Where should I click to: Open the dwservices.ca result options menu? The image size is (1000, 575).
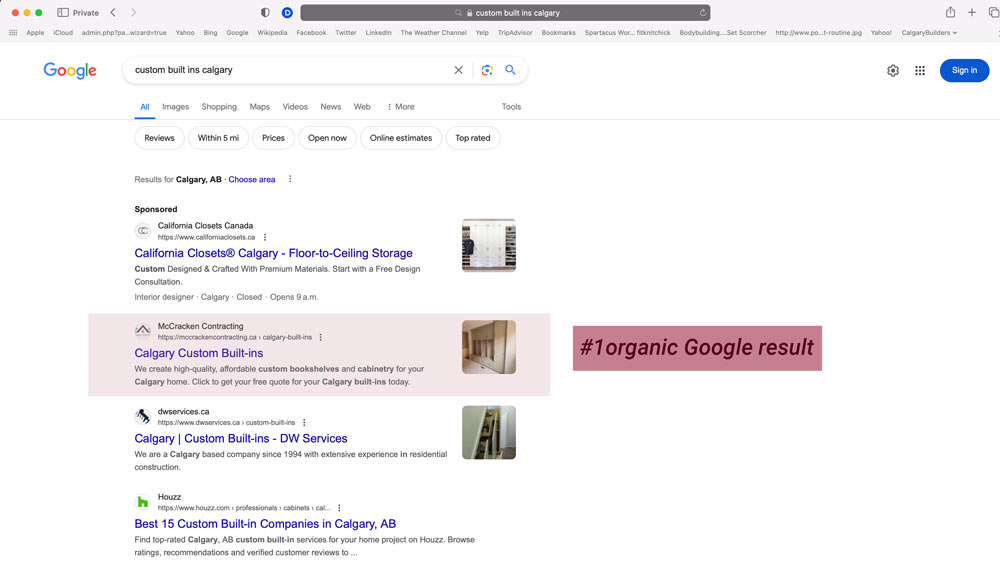click(304, 423)
